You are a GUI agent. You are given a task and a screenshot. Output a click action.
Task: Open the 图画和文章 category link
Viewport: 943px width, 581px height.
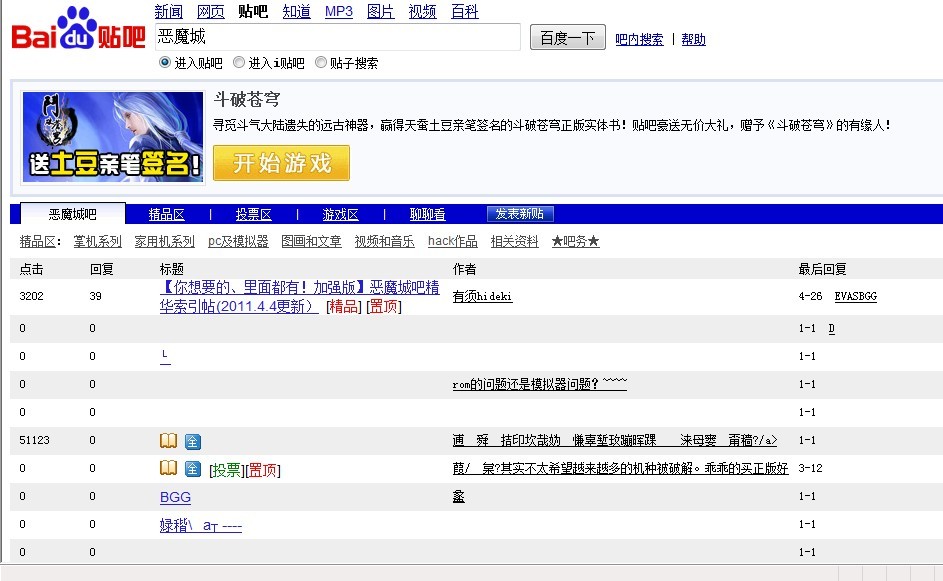[311, 241]
